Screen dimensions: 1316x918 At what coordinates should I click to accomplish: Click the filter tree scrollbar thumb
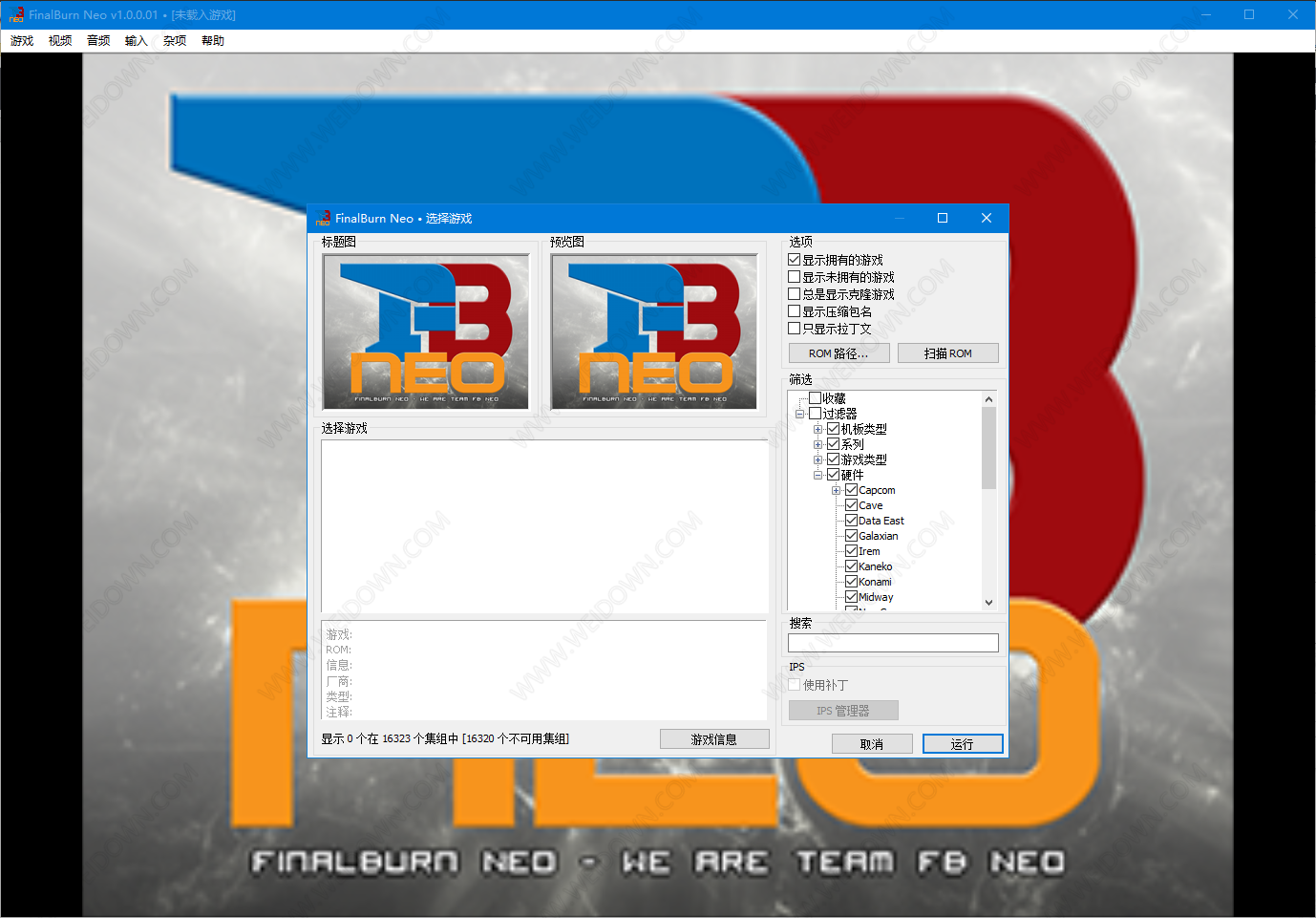988,448
